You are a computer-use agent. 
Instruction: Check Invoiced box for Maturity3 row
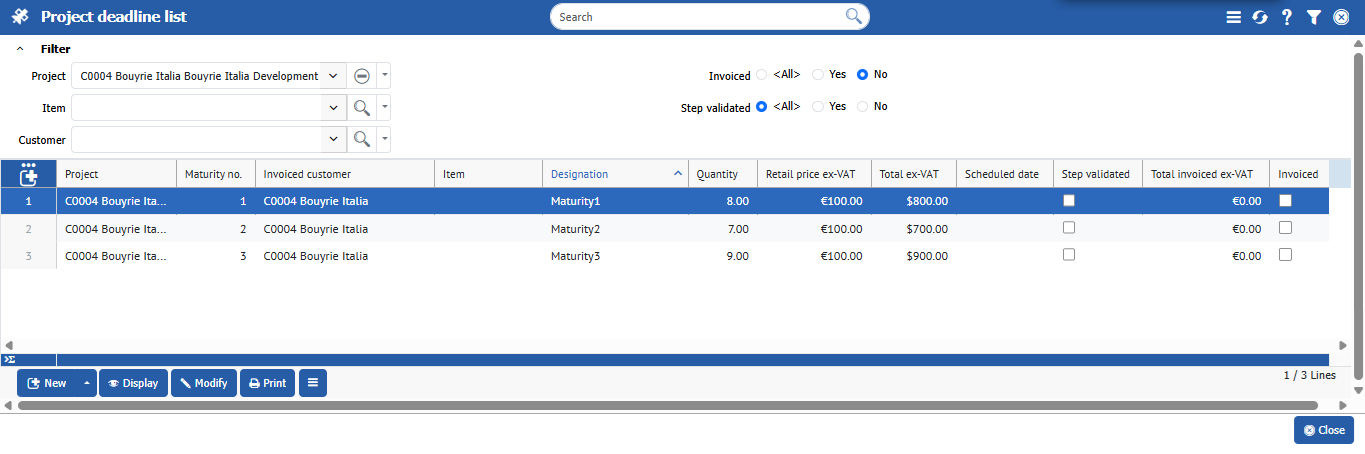click(x=1286, y=255)
